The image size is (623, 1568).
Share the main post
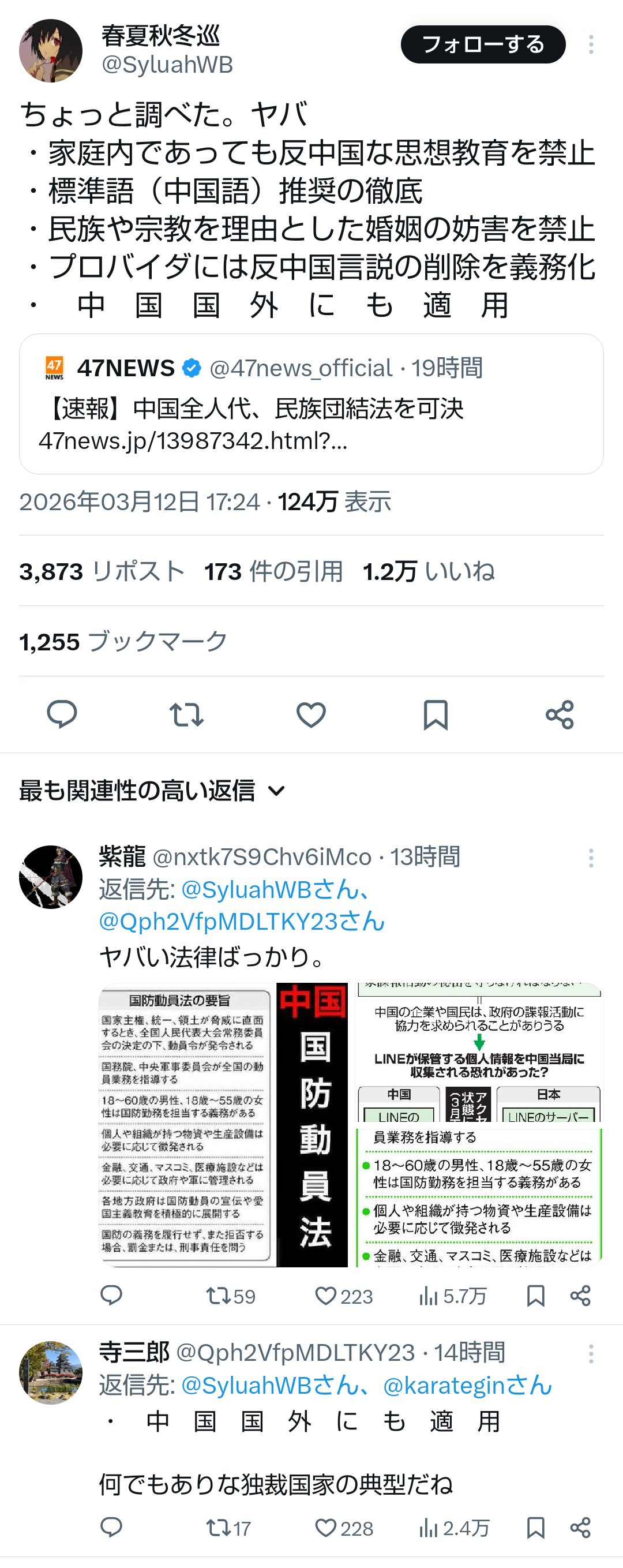point(560,714)
